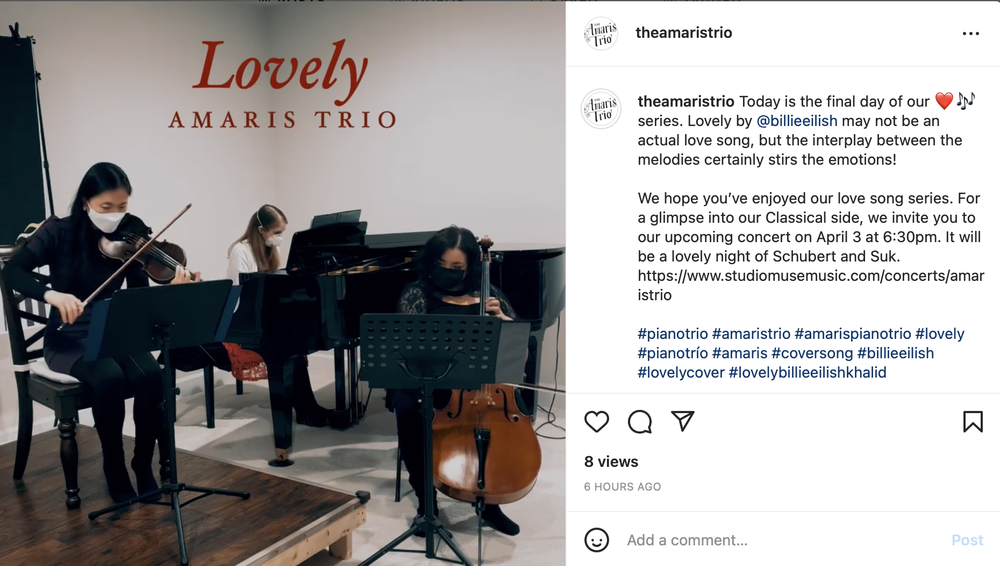
Task: Open the #pianotrio hashtag
Action: point(673,334)
